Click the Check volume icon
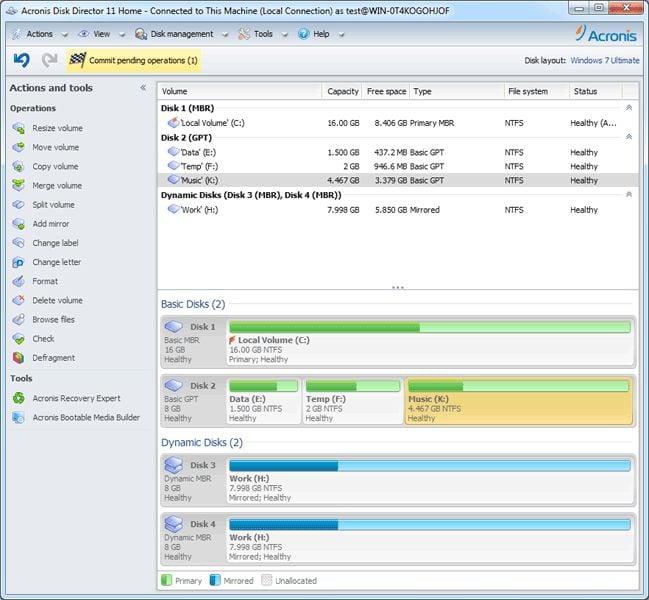The height and width of the screenshot is (600, 649). (19, 338)
